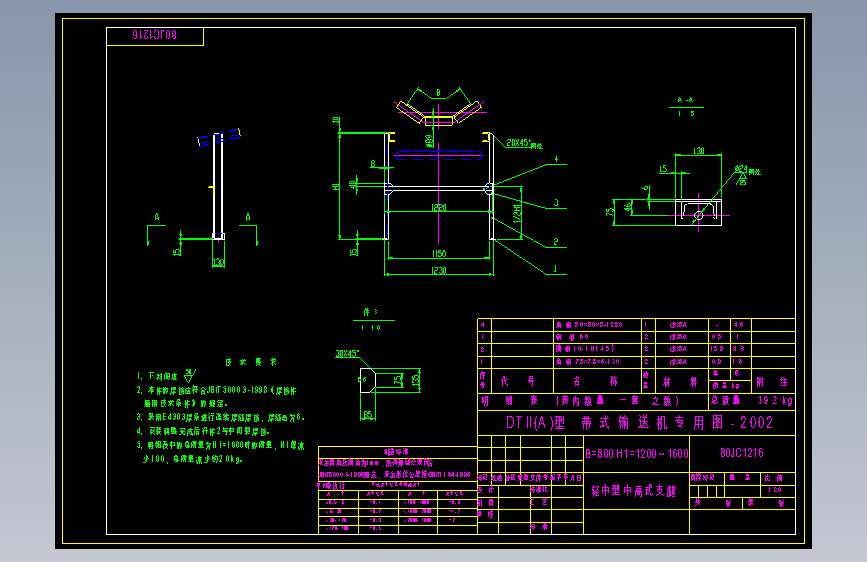
Task: Select part callout number 4
Action: coord(556,159)
